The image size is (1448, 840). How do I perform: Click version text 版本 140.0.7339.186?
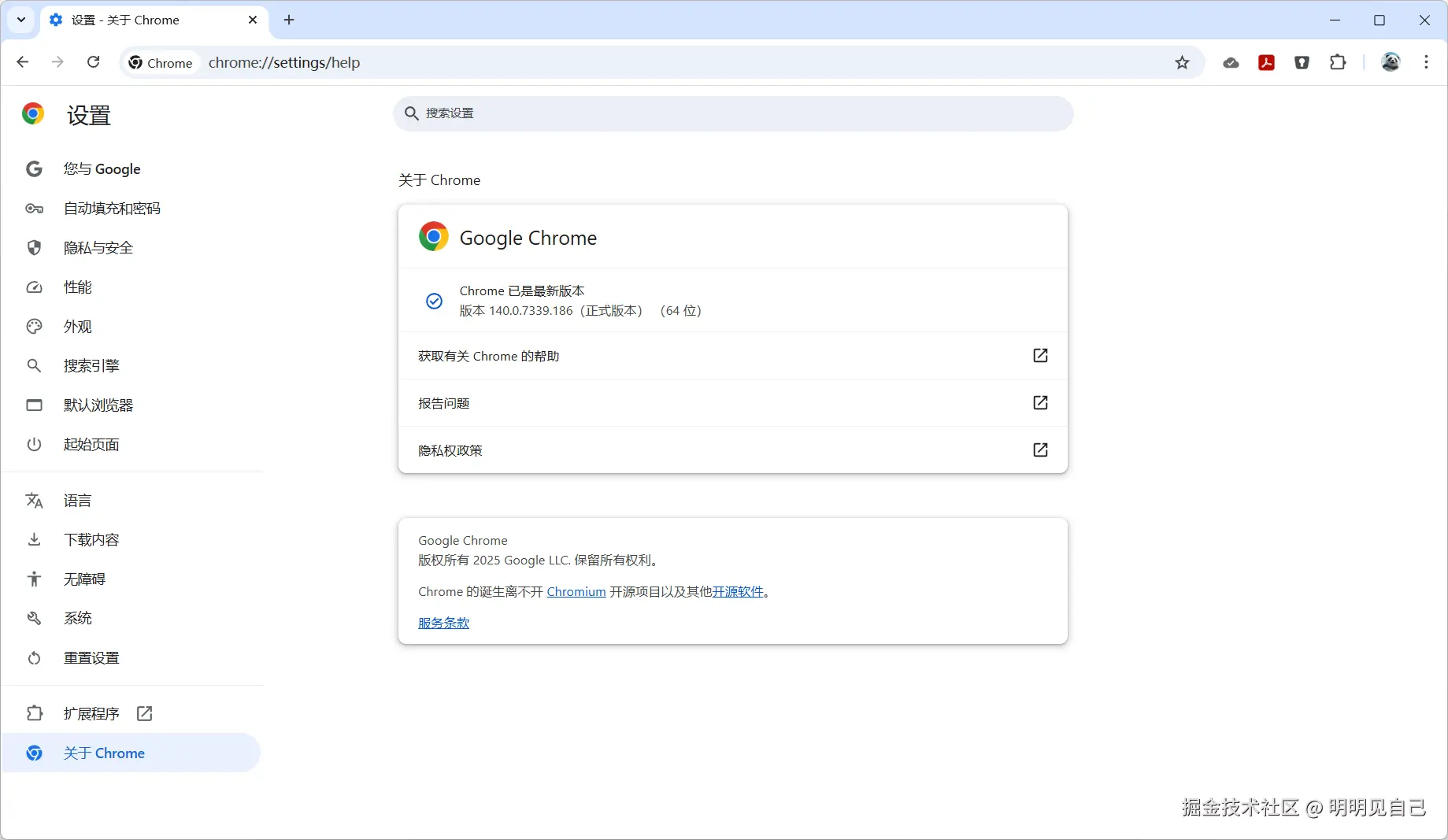pos(517,311)
